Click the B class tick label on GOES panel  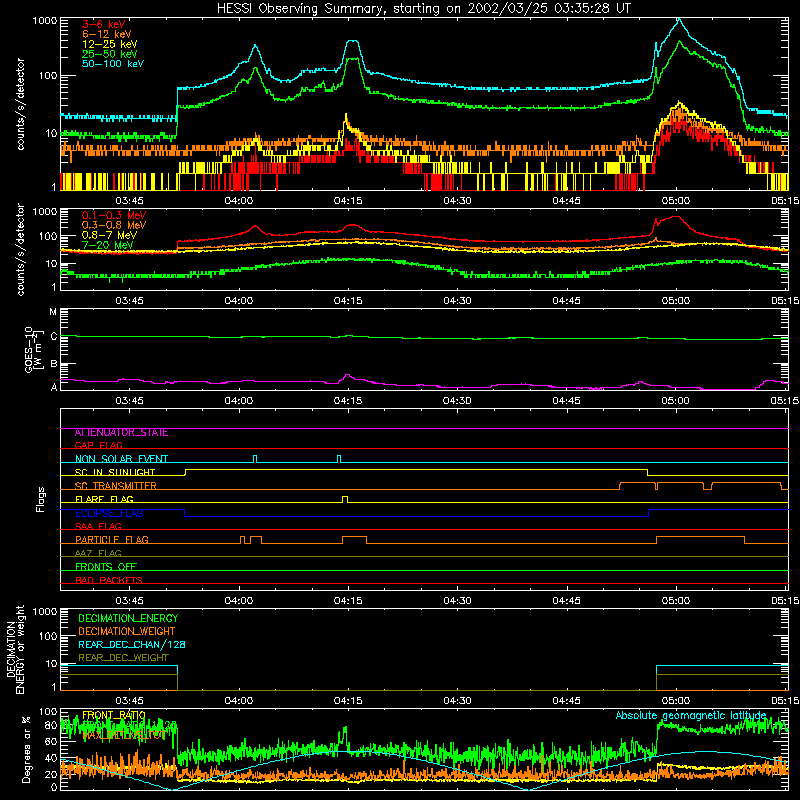pos(54,364)
